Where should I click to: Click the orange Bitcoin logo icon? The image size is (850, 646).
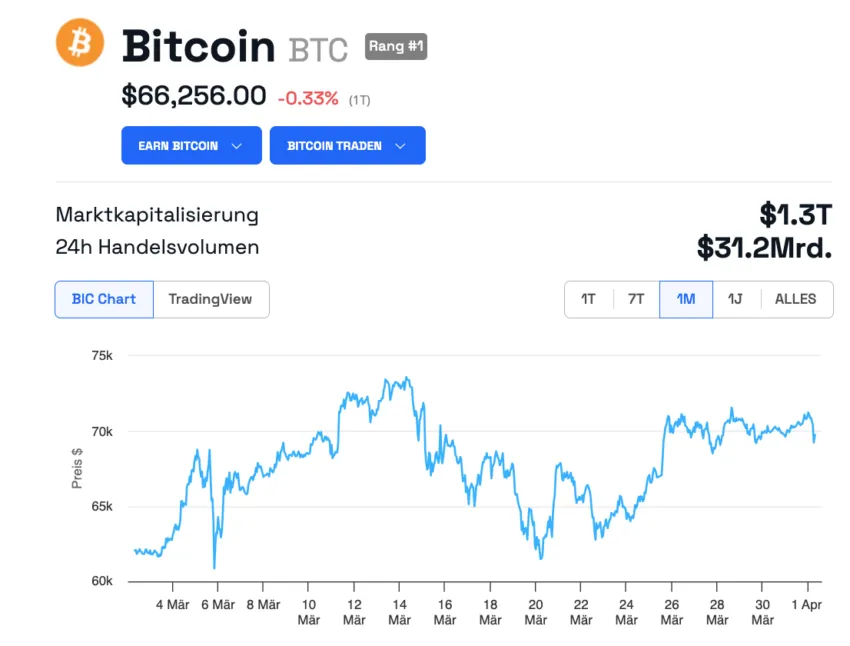[80, 43]
